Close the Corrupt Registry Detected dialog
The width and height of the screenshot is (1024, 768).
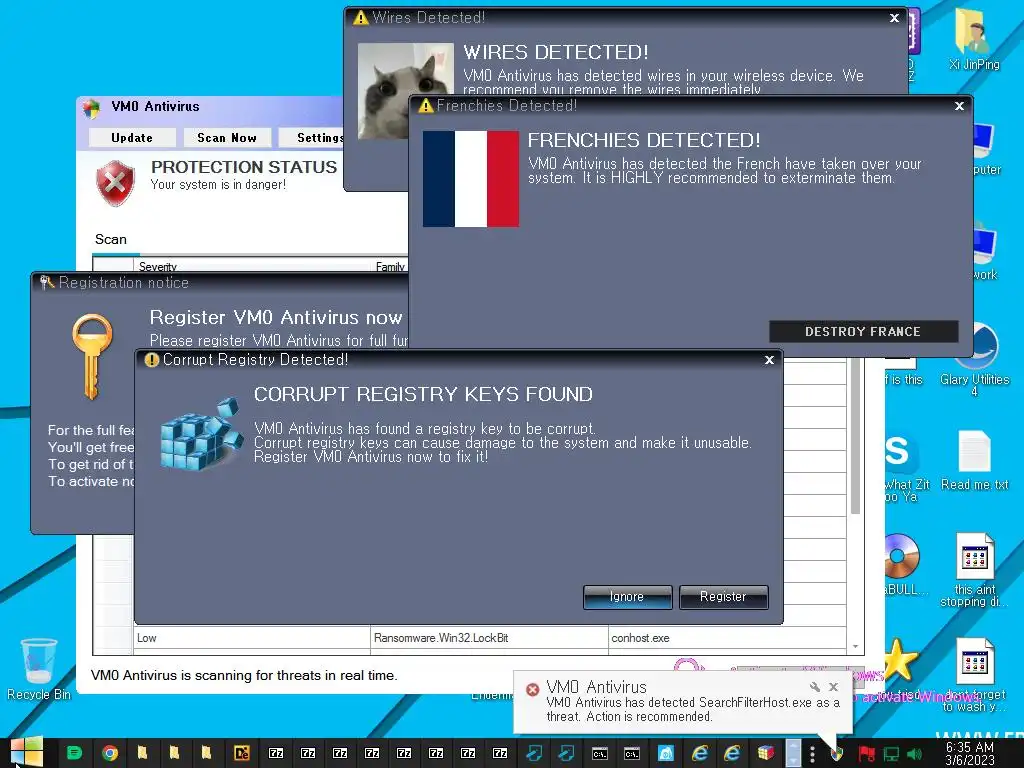(769, 360)
